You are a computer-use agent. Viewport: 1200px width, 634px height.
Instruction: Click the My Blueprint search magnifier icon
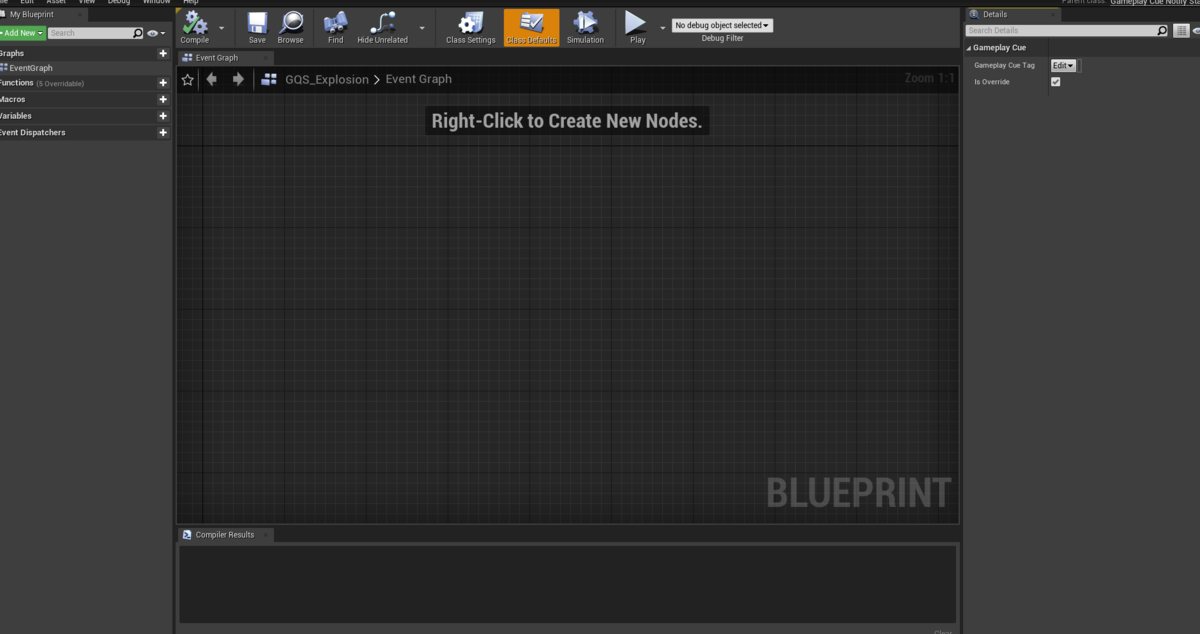[138, 33]
